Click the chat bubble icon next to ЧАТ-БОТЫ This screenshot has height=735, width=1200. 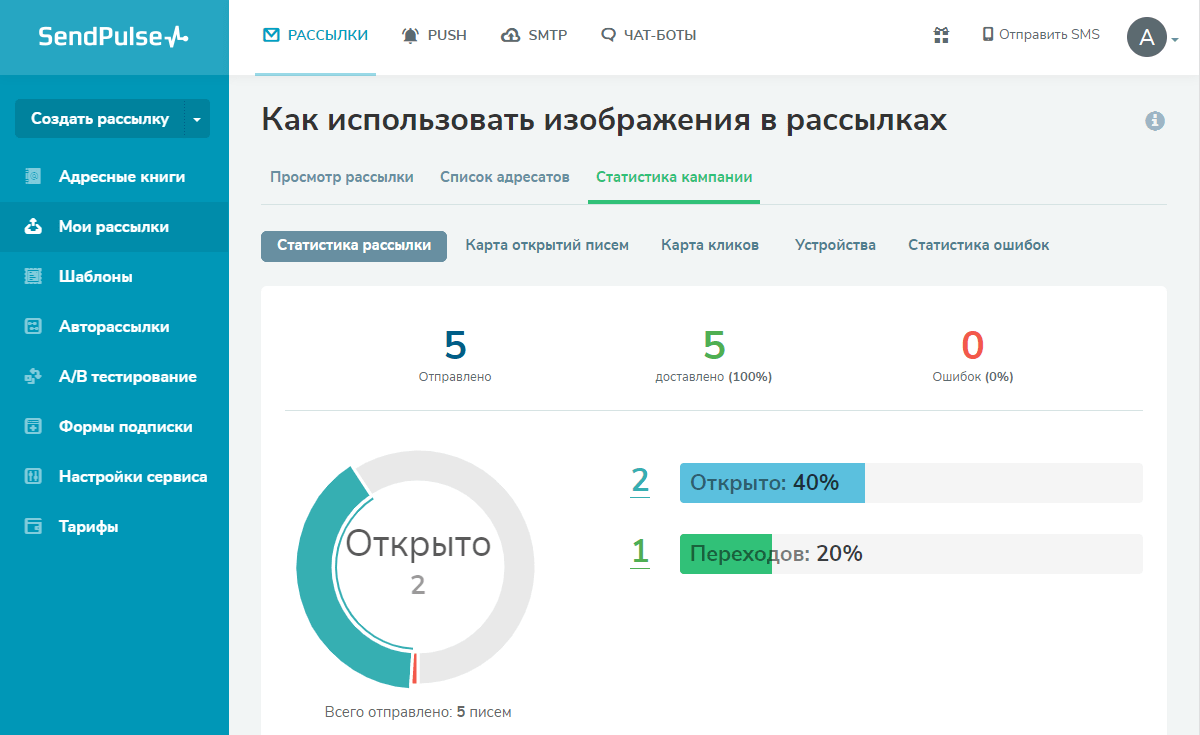pos(608,35)
